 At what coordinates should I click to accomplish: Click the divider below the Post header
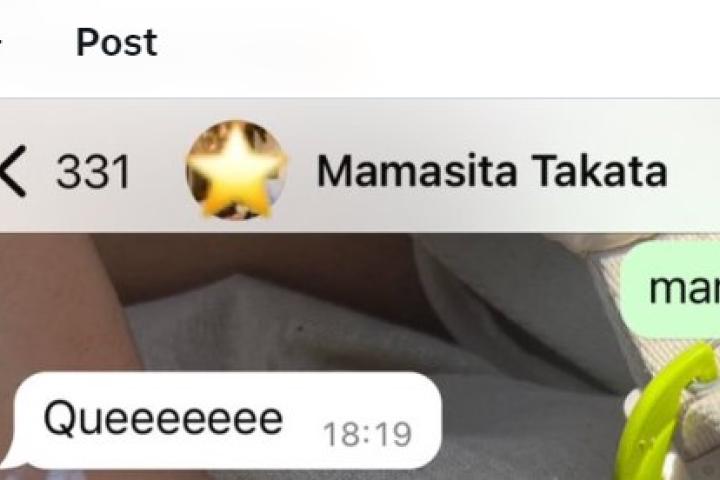pos(360,98)
